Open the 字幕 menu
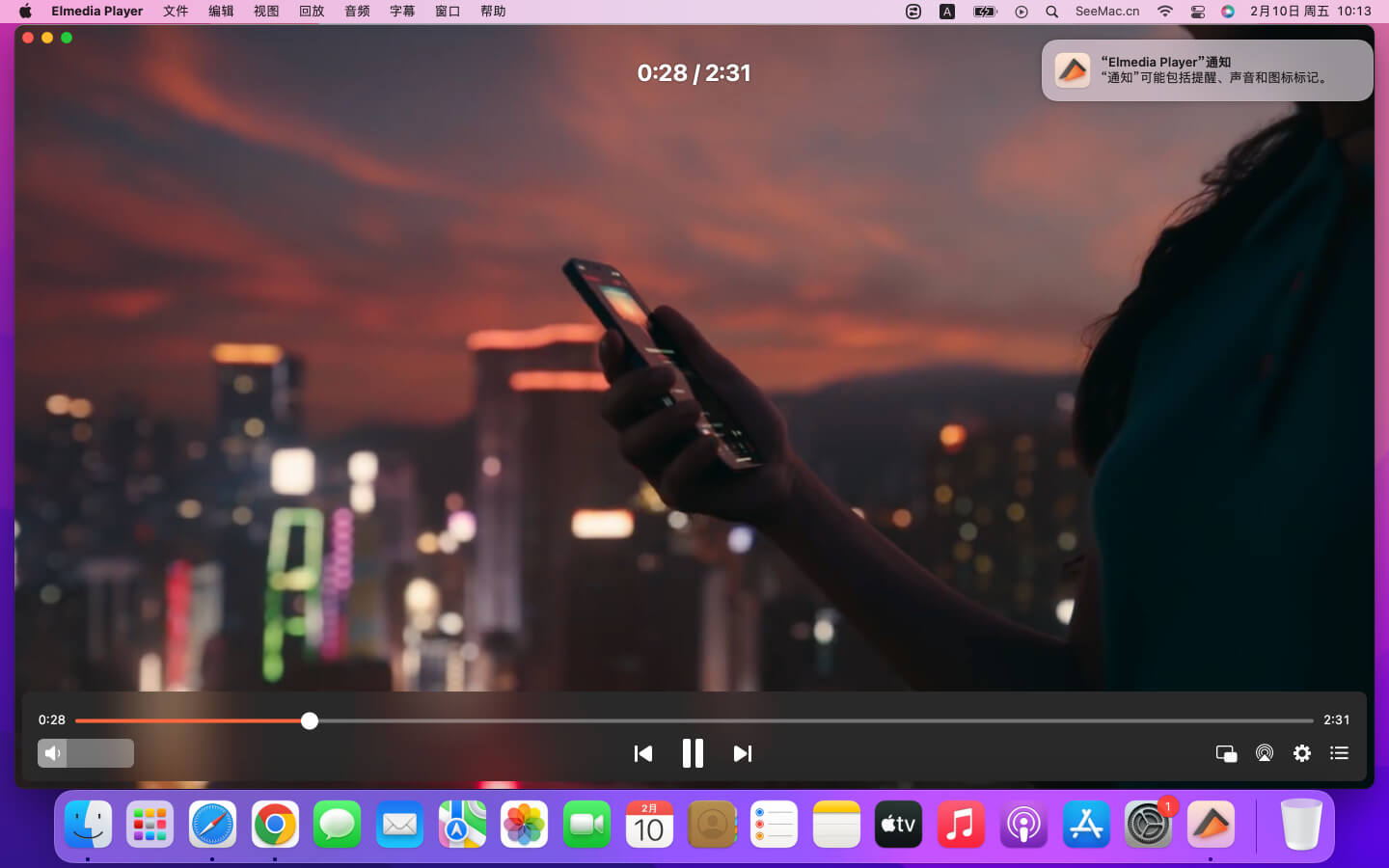This screenshot has height=868, width=1389. [402, 12]
